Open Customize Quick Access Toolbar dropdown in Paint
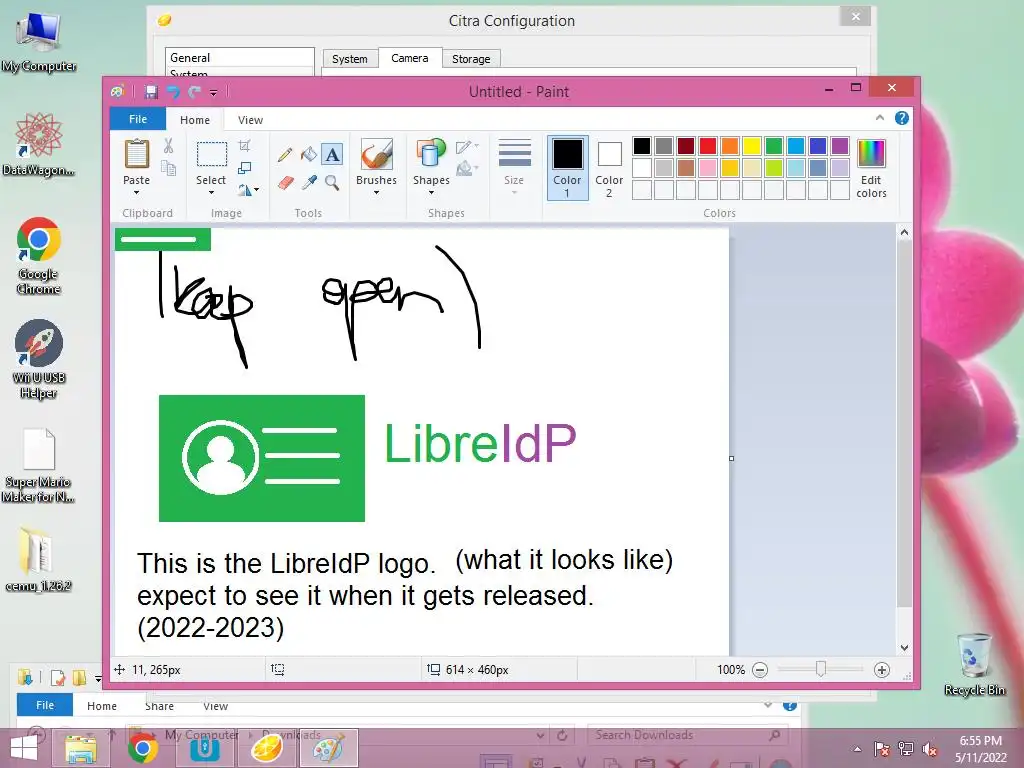This screenshot has width=1024, height=768. coord(214,93)
